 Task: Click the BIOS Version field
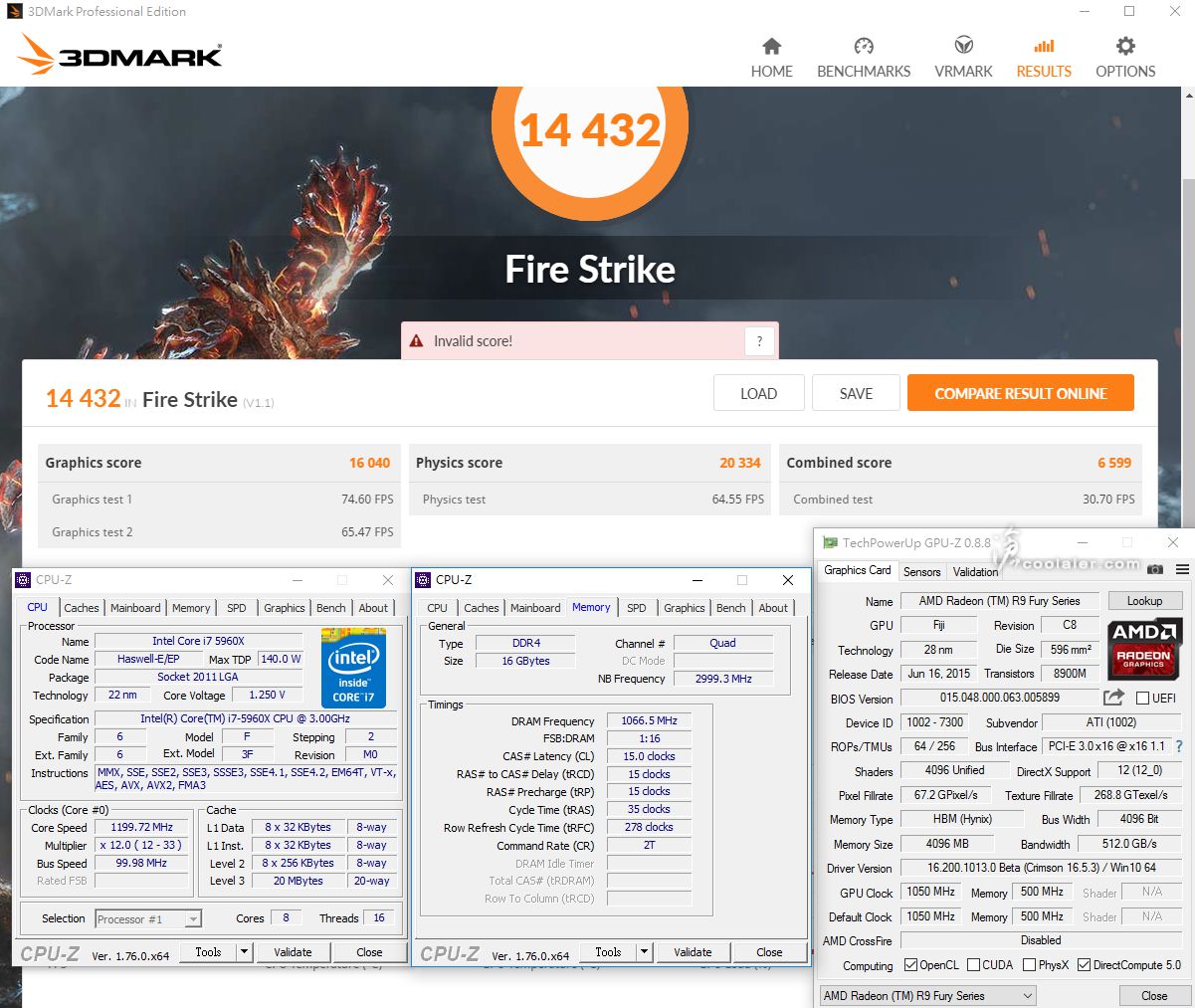1000,699
